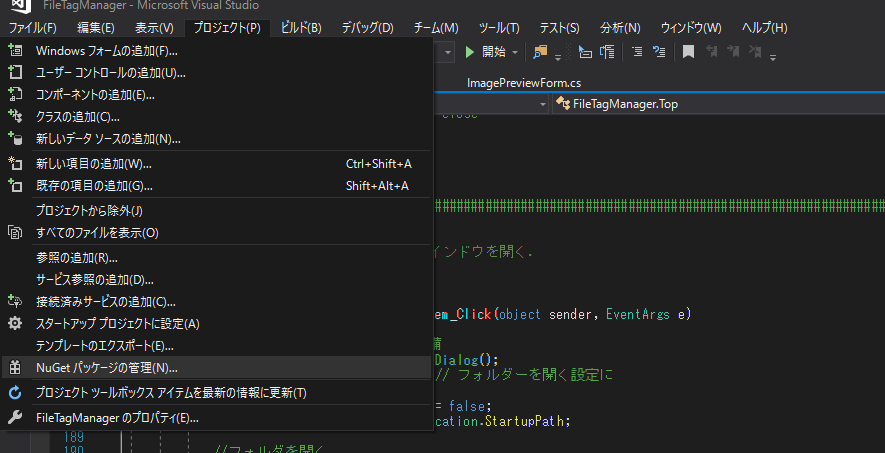This screenshot has height=453, width=885.
Task: Choose プロジェクト ツールボックス アイテムを最新の情報に更新(T)
Action: (x=217, y=393)
